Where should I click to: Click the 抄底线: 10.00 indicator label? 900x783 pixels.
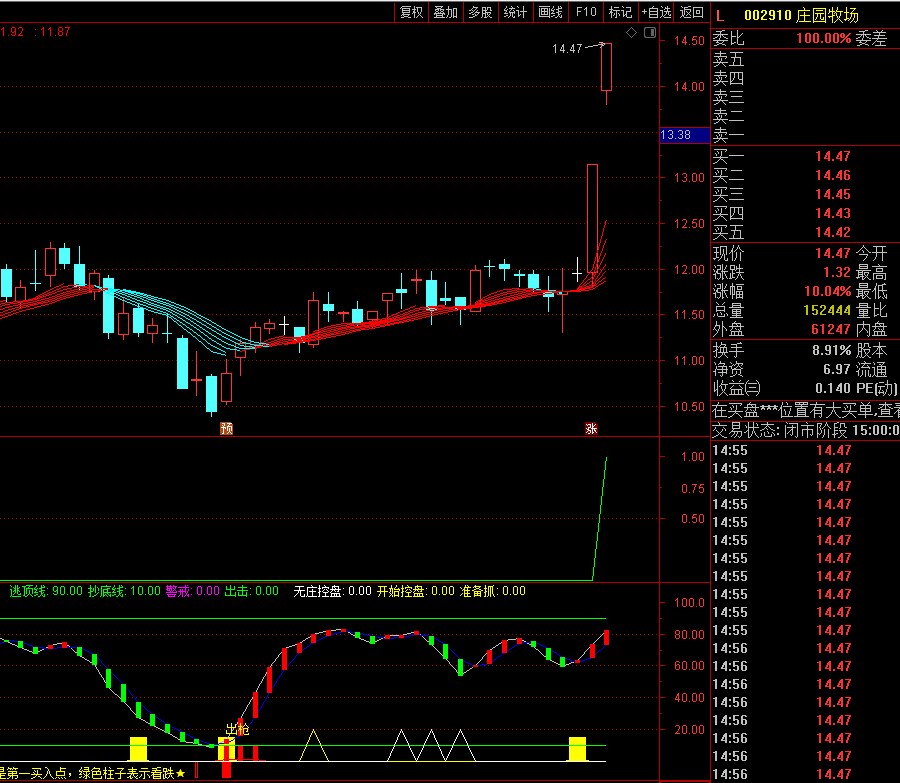coord(124,591)
